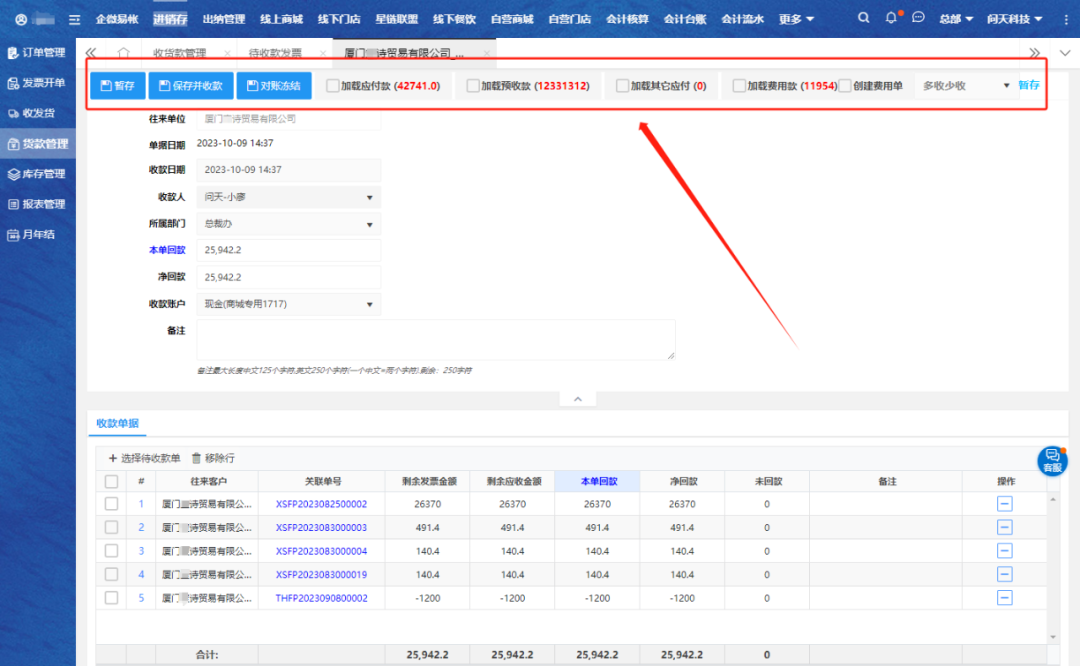This screenshot has width=1080, height=666.
Task: Click the 保存并收款 button
Action: click(x=190, y=86)
